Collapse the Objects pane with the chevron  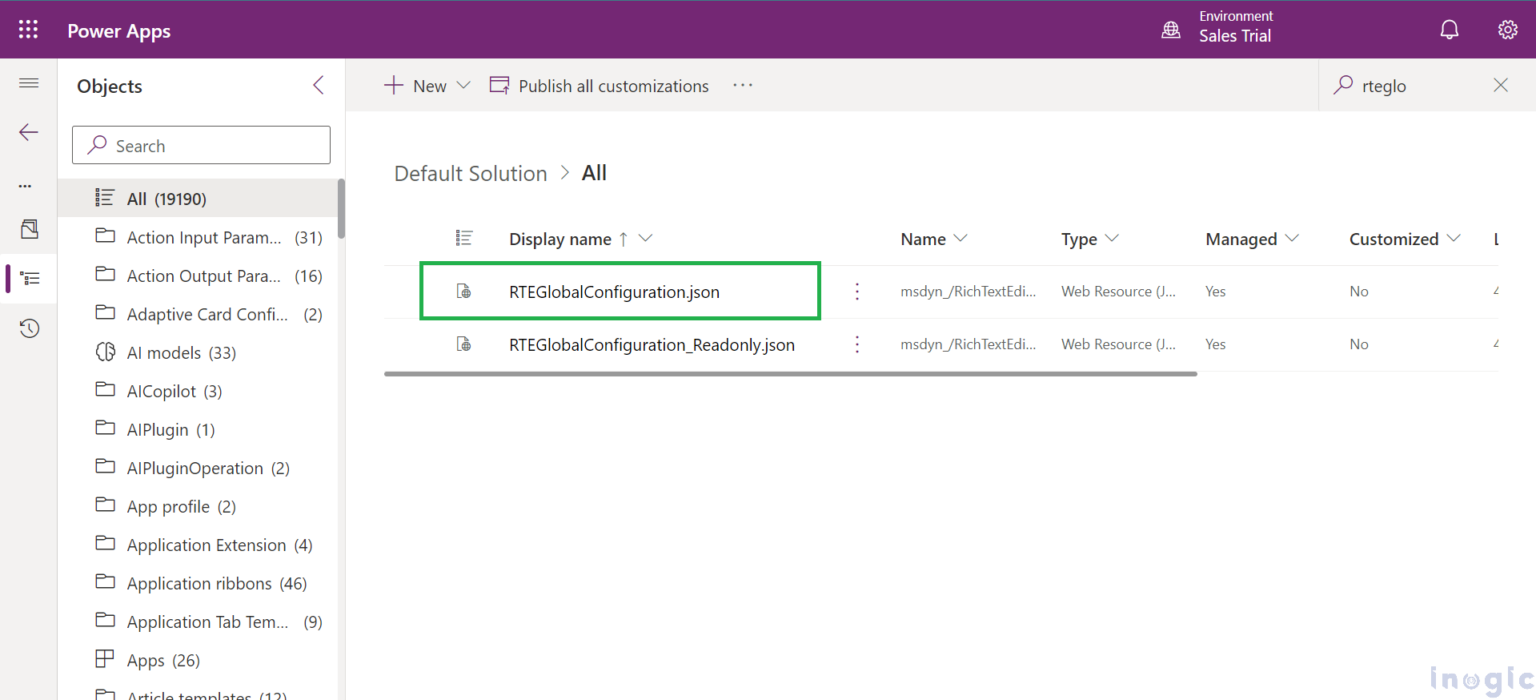[318, 86]
